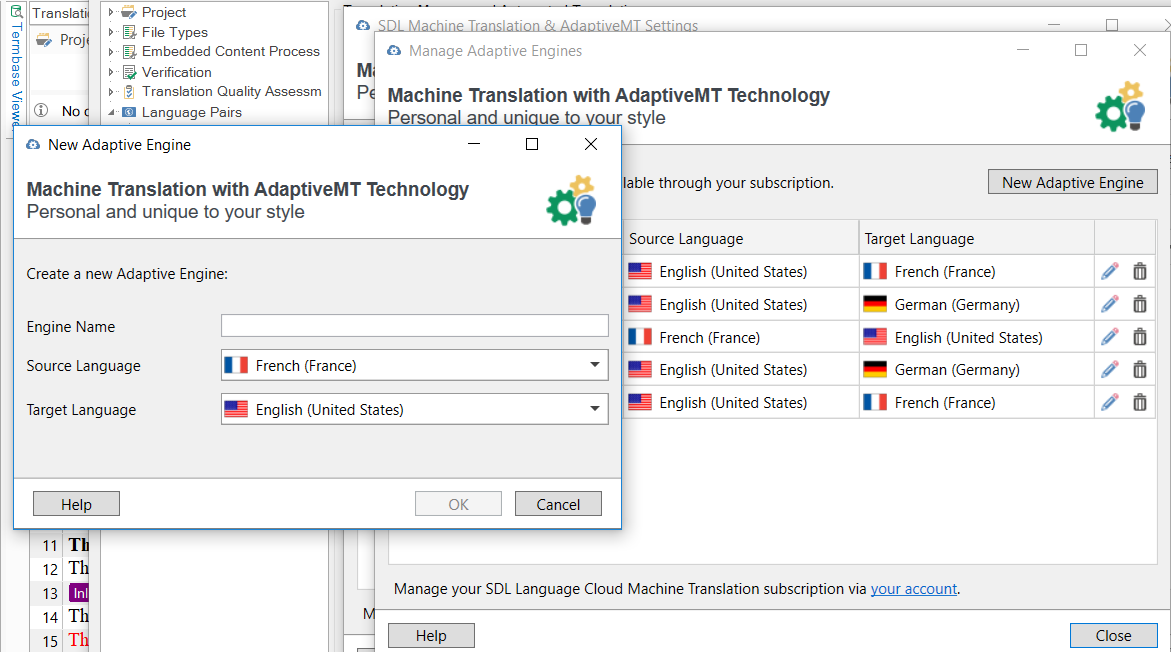Viewport: 1171px width, 652px height.
Task: Expand the File Types tree node
Action: pos(111,32)
